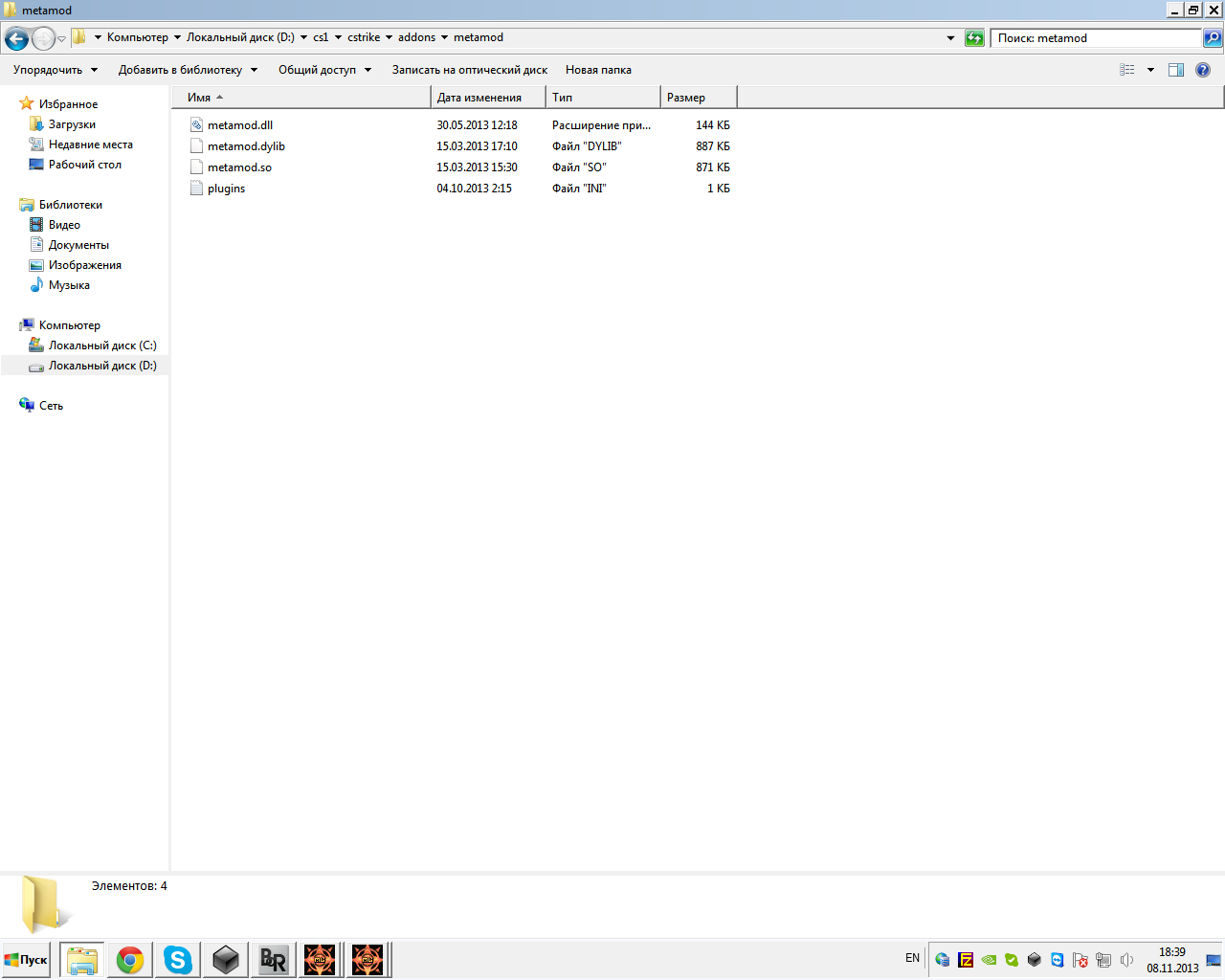
Task: Open the Добавить в библиотеку menu
Action: pyautogui.click(x=188, y=70)
